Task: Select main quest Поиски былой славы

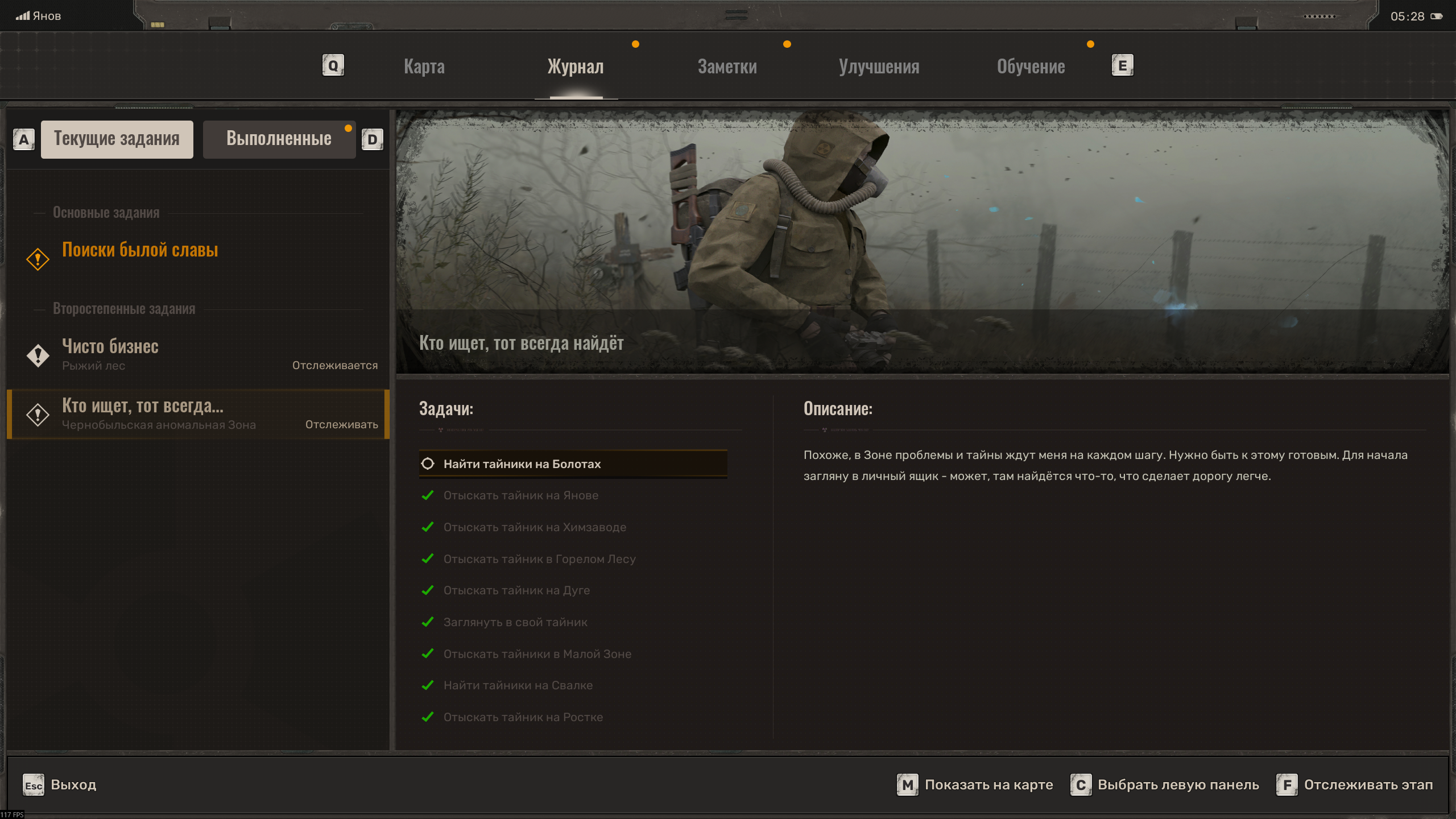Action: point(140,250)
